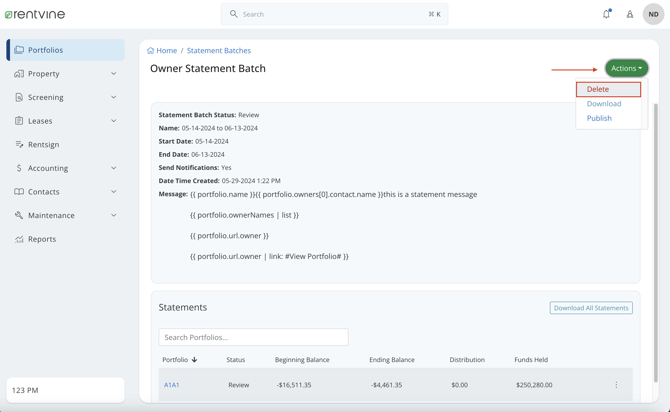This screenshot has width=670, height=412.
Task: Choose Download from the Actions menu
Action: pyautogui.click(x=604, y=103)
